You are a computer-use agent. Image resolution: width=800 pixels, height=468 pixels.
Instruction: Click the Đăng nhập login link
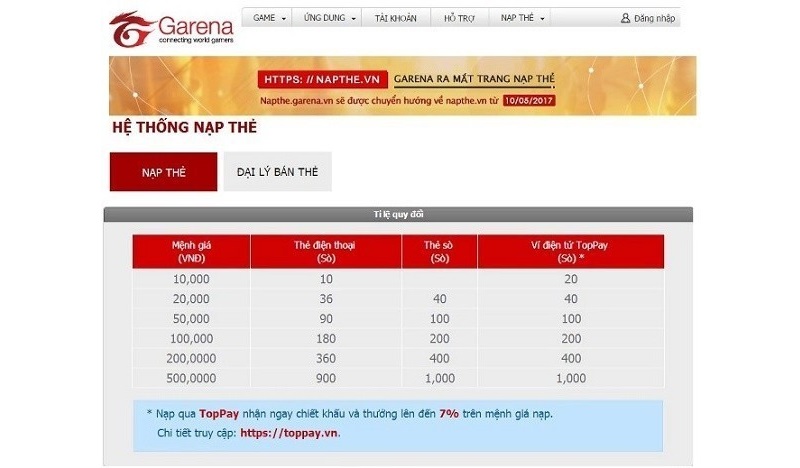pyautogui.click(x=654, y=18)
